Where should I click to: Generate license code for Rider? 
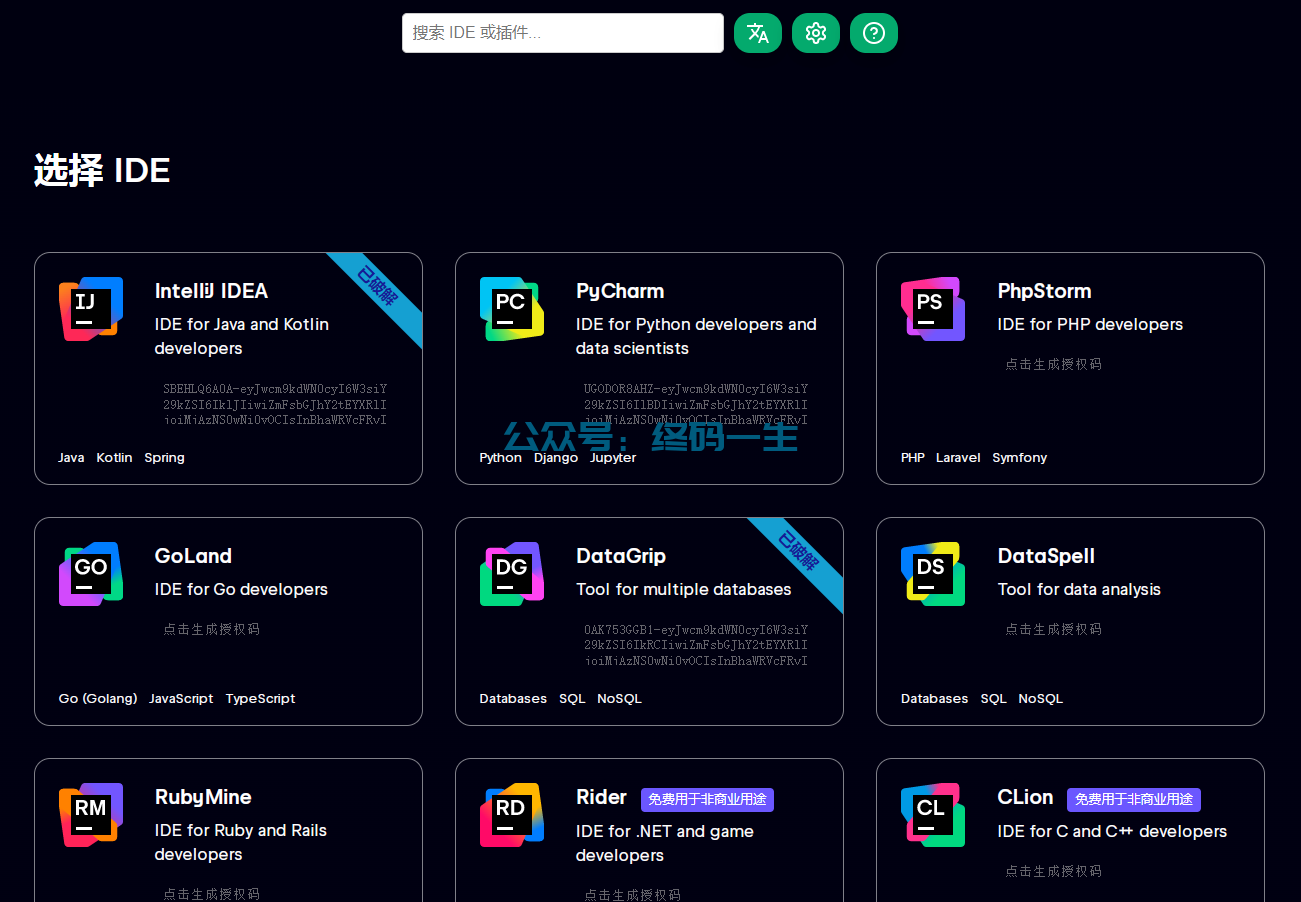[632, 895]
